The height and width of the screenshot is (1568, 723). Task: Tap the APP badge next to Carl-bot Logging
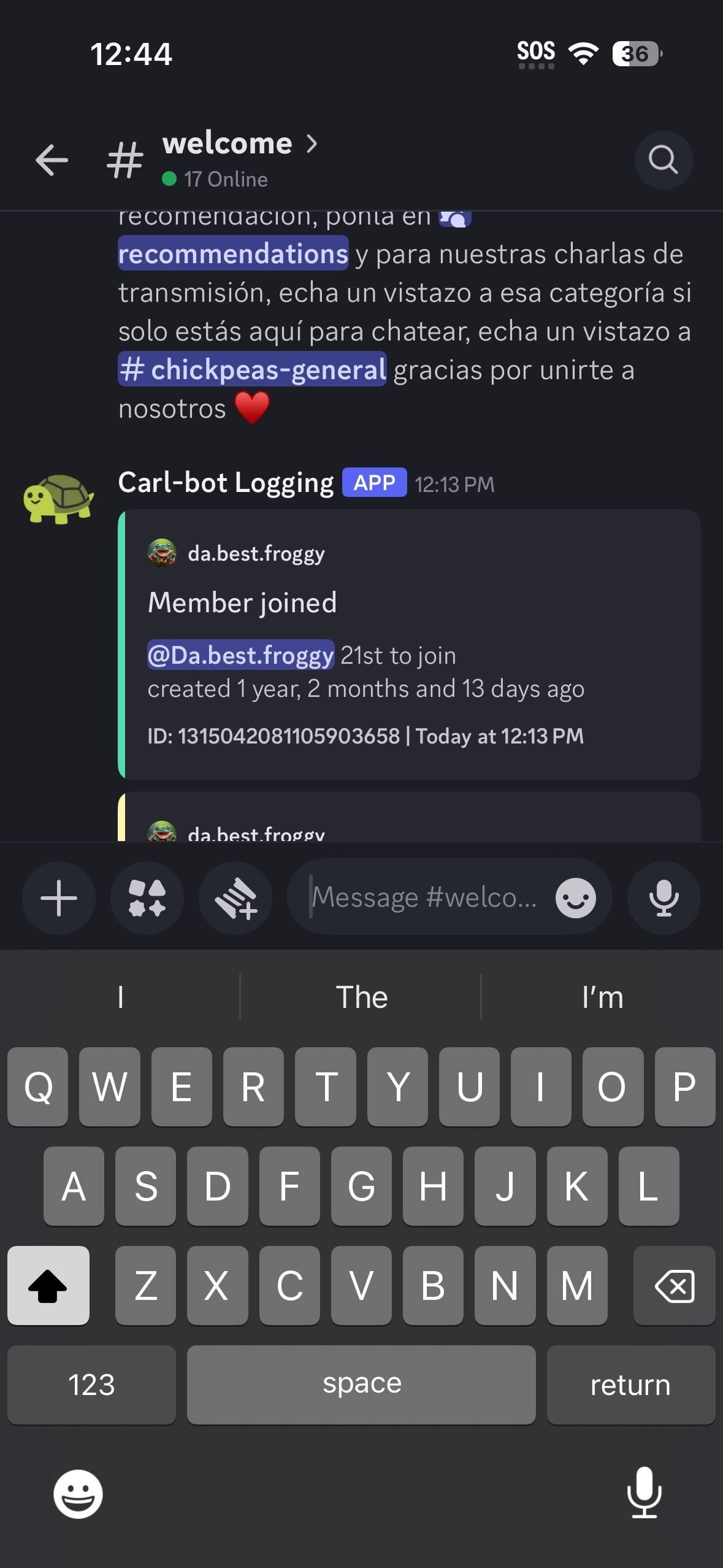375,483
